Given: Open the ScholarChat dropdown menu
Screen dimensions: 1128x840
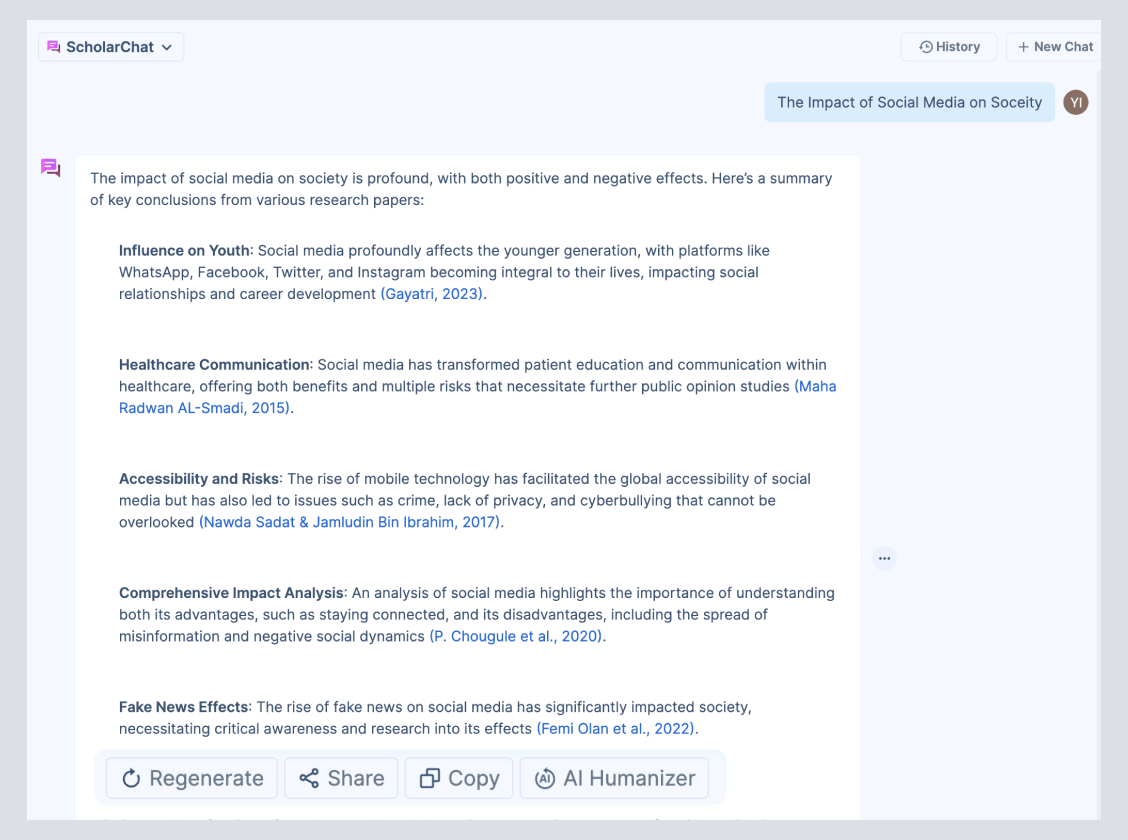Looking at the screenshot, I should click(x=111, y=47).
